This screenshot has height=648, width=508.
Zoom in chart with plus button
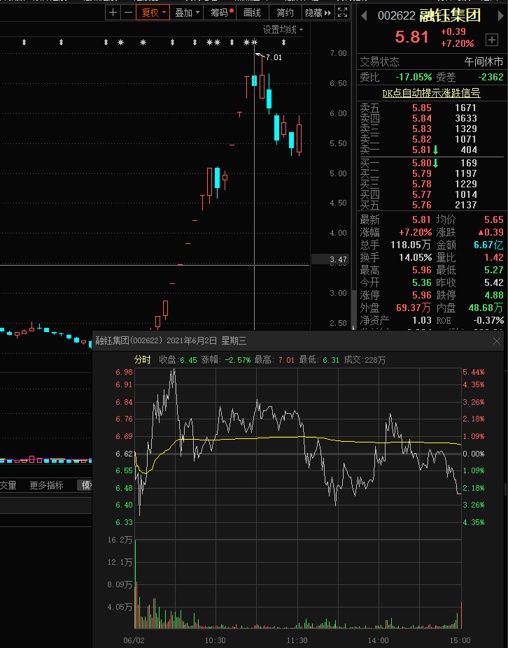coord(112,13)
